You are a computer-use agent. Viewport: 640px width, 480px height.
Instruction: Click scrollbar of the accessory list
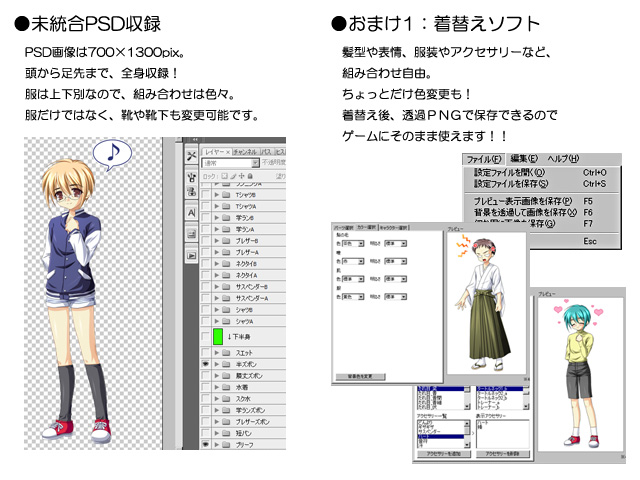[x=467, y=434]
